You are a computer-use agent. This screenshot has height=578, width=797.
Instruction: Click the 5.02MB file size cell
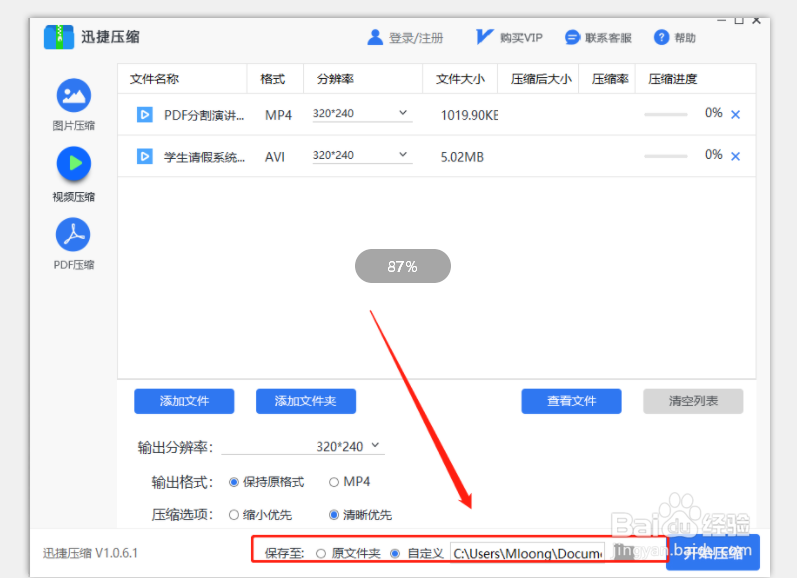point(462,157)
